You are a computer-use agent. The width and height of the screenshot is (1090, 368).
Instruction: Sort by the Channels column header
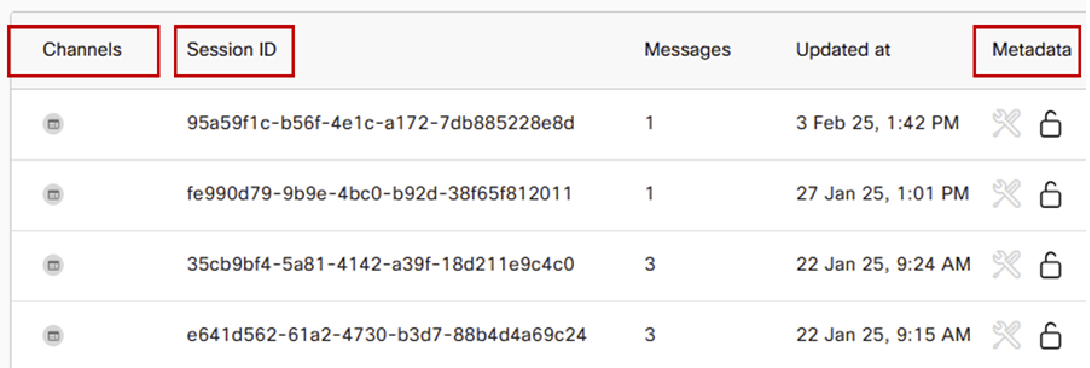click(83, 50)
